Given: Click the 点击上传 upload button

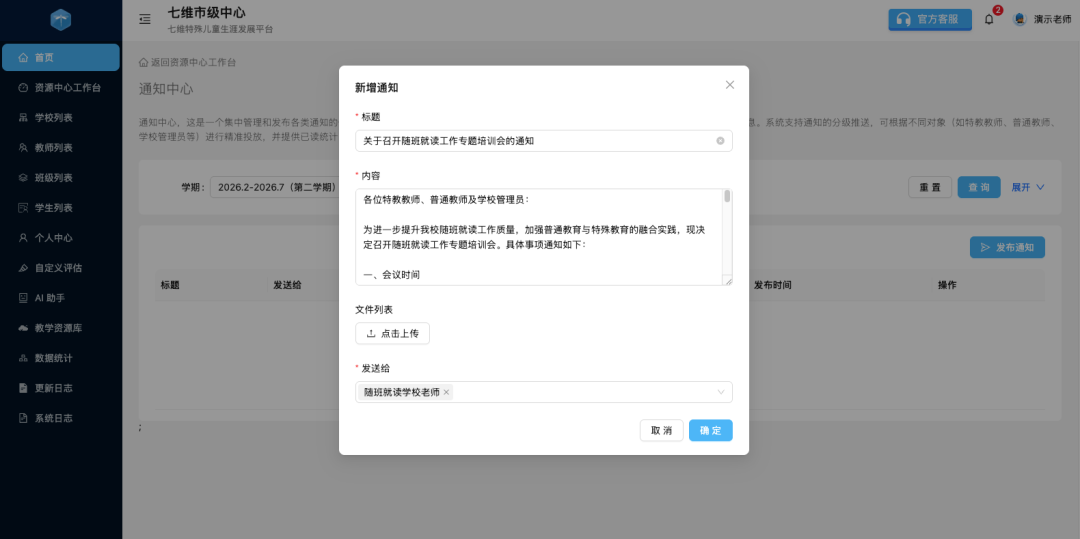Looking at the screenshot, I should click(393, 333).
